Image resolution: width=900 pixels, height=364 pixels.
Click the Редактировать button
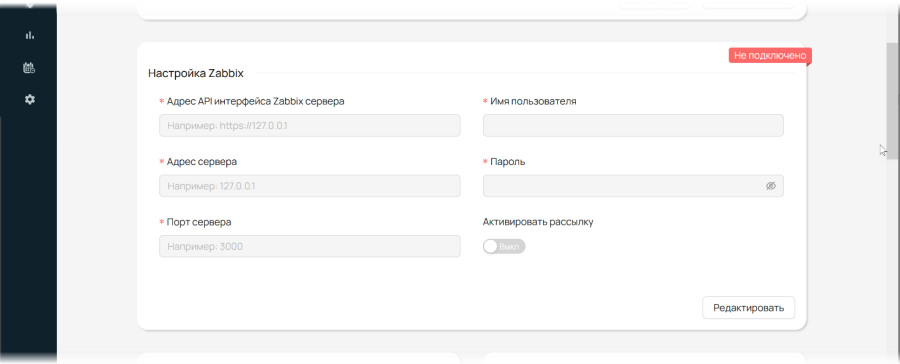[748, 308]
